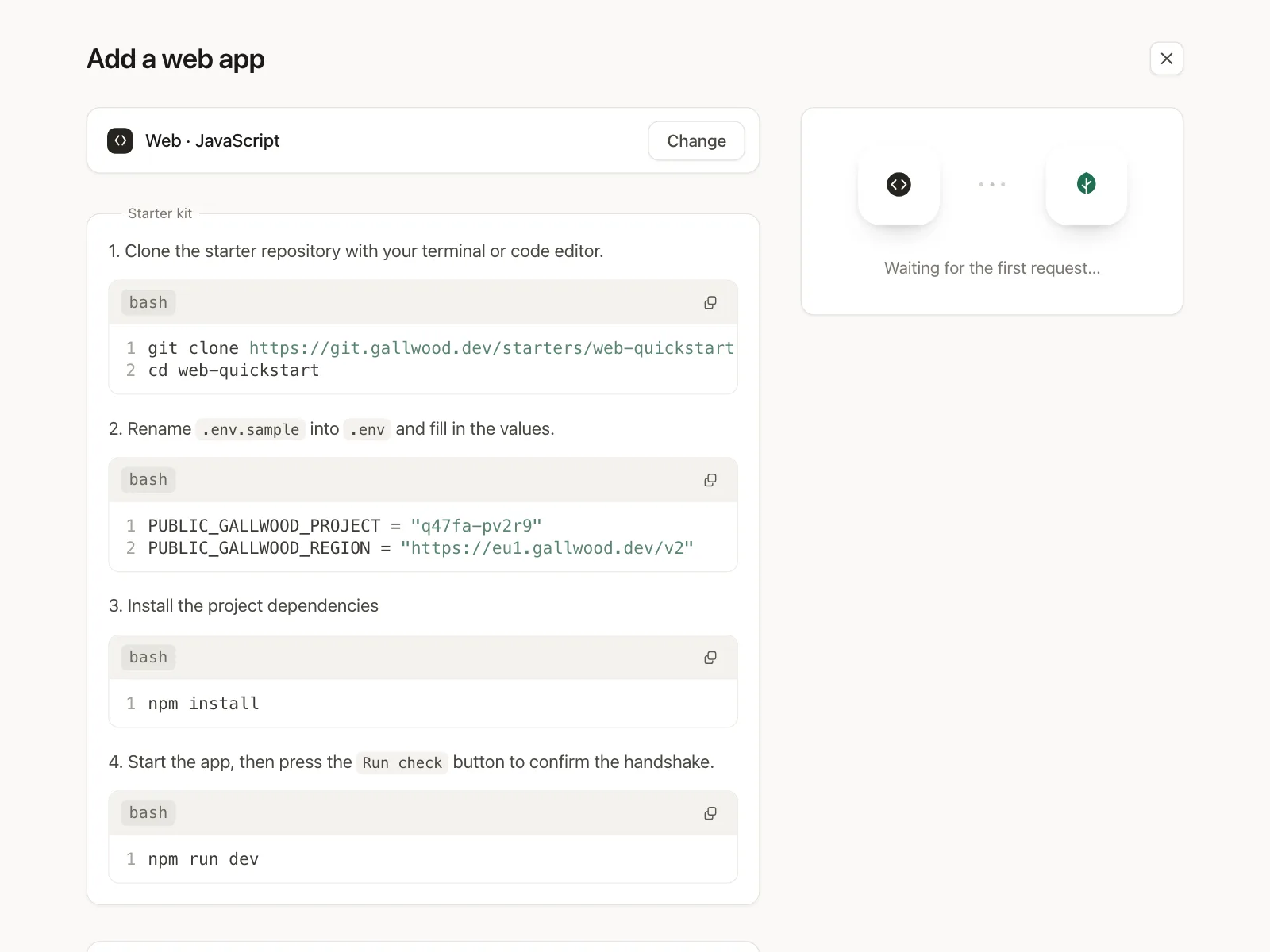Click the Web · JavaScript platform label
The image size is (1270, 952).
click(213, 140)
